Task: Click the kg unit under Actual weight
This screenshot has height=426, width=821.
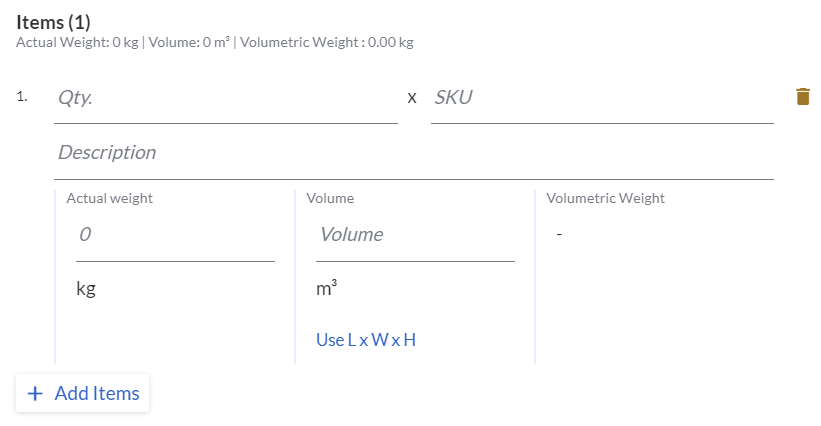Action: (86, 290)
